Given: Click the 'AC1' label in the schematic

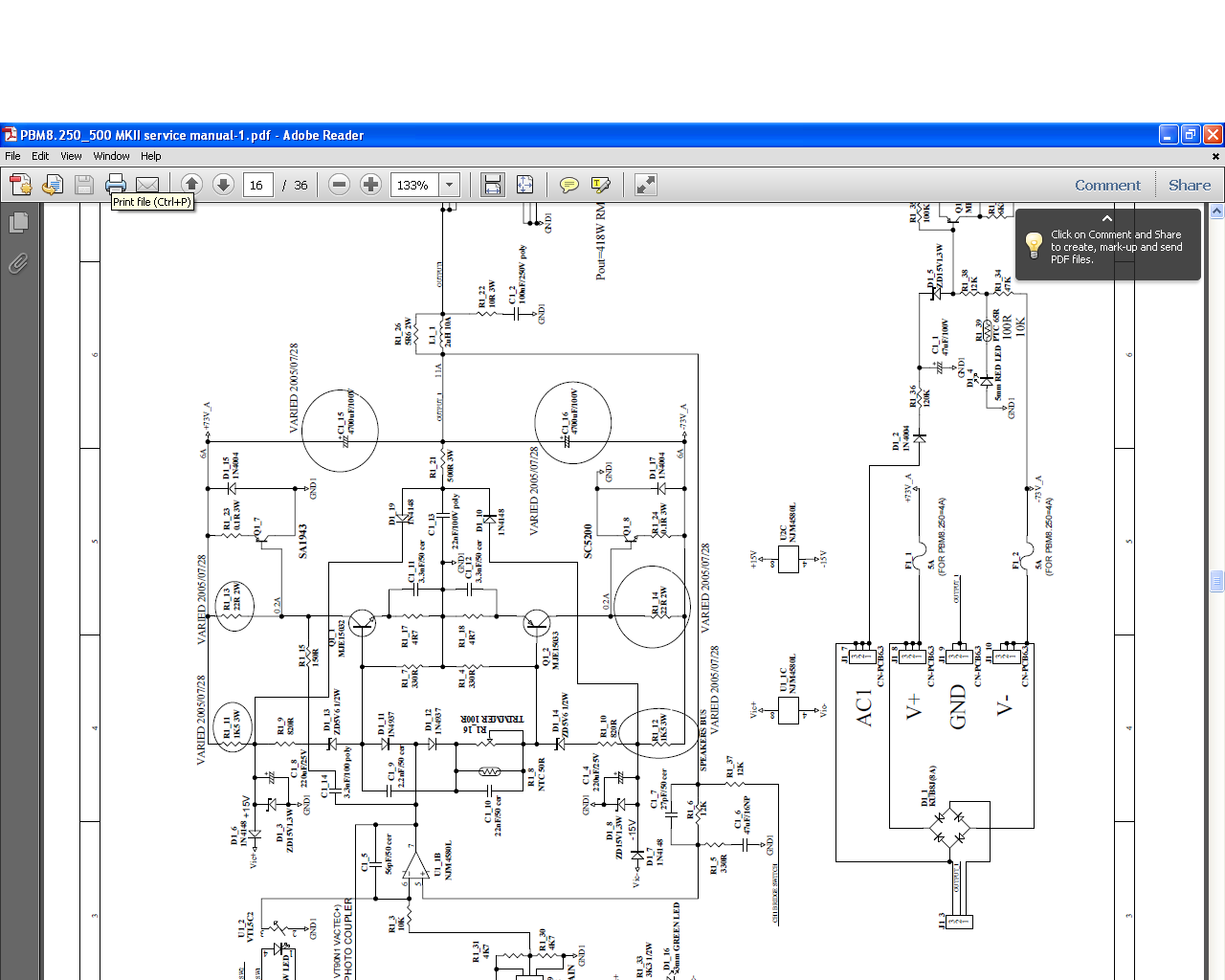Looking at the screenshot, I should pos(864,707).
